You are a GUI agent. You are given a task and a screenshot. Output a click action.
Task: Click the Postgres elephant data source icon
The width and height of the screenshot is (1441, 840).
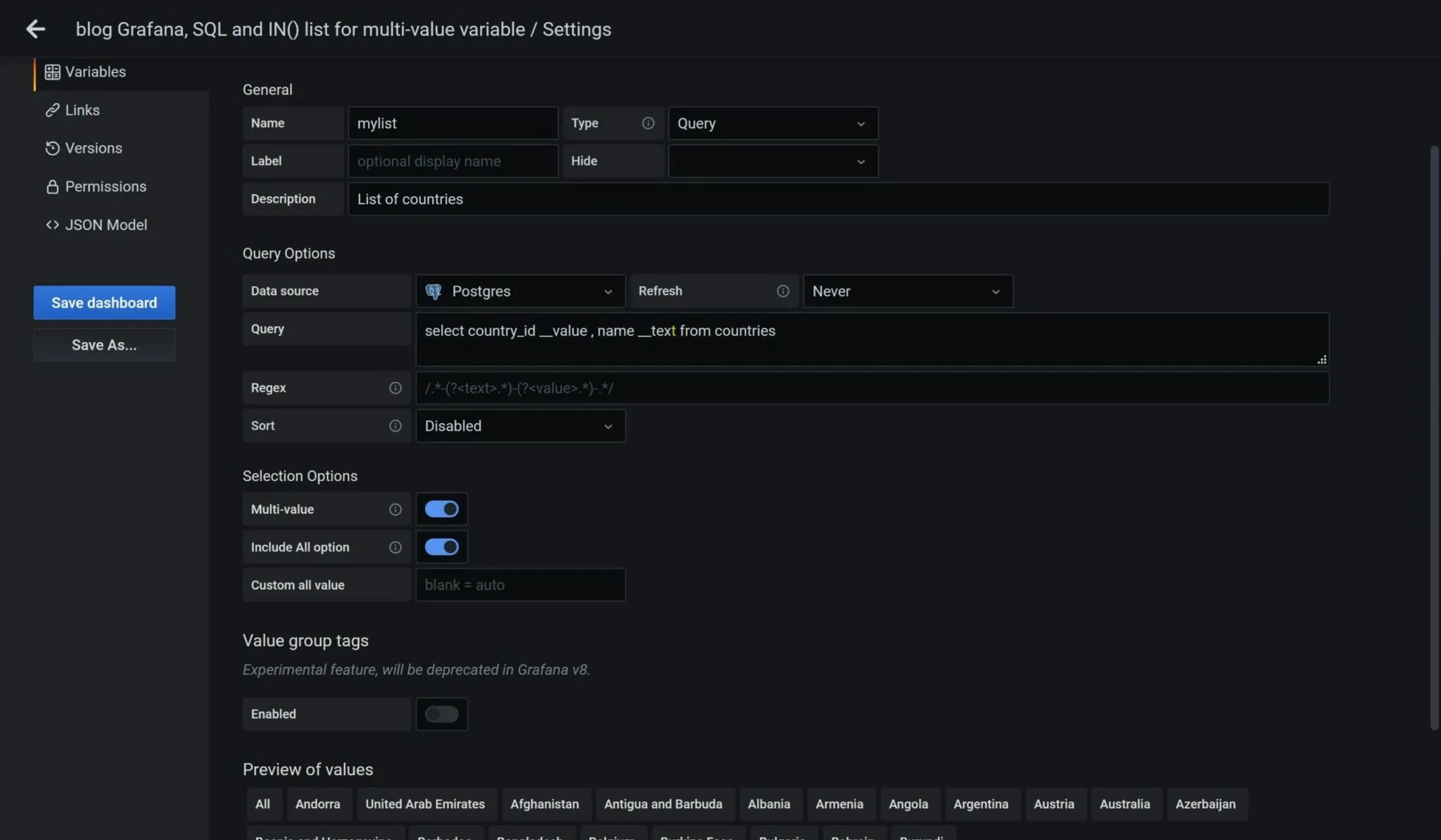tap(434, 291)
